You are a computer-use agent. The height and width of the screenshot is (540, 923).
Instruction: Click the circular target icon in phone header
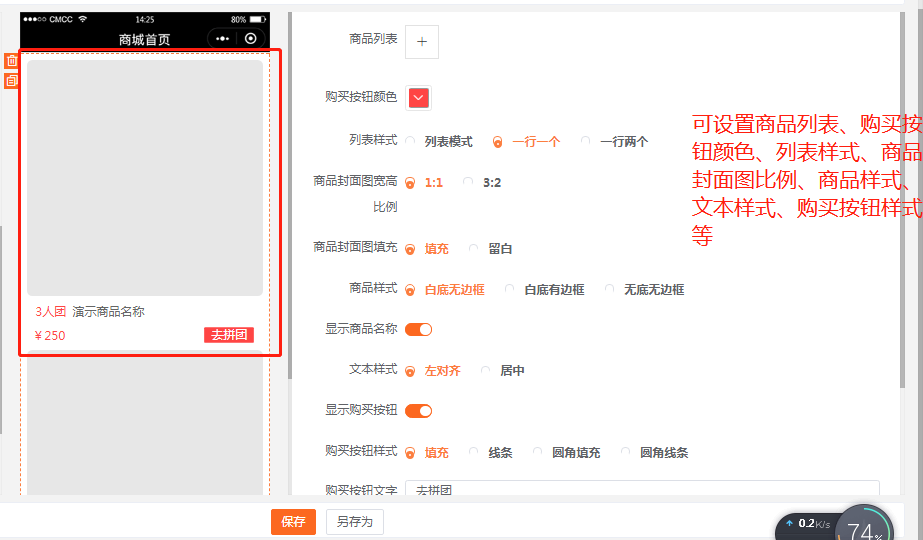click(x=250, y=39)
